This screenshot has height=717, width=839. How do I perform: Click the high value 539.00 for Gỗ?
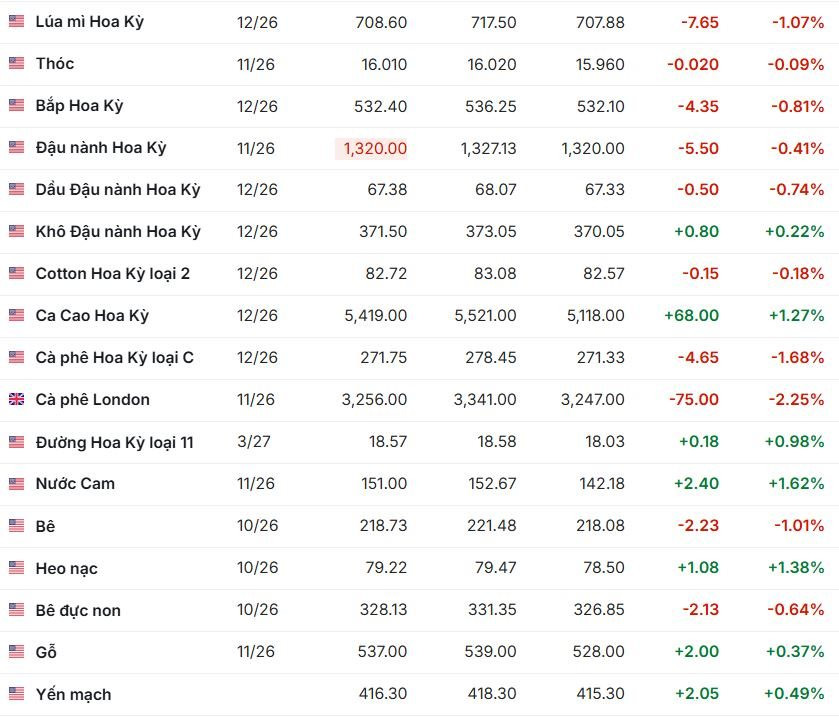tap(492, 652)
